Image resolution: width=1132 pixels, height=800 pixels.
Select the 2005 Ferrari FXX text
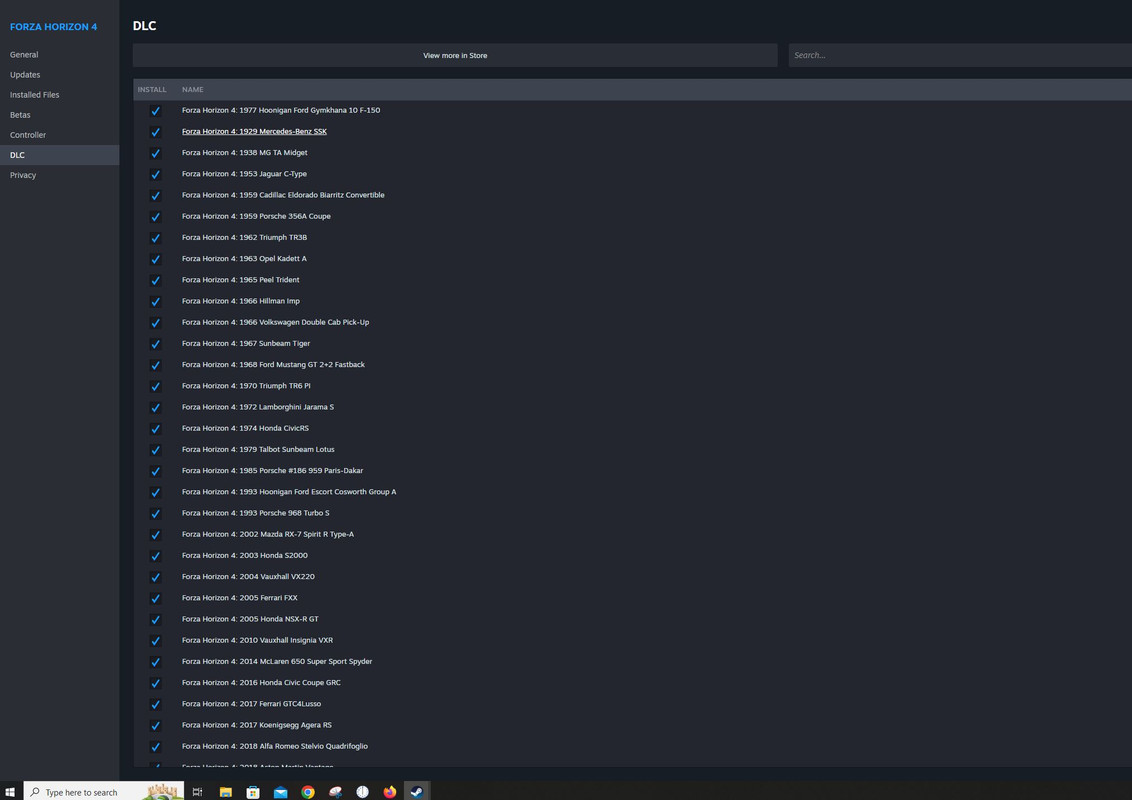point(240,598)
